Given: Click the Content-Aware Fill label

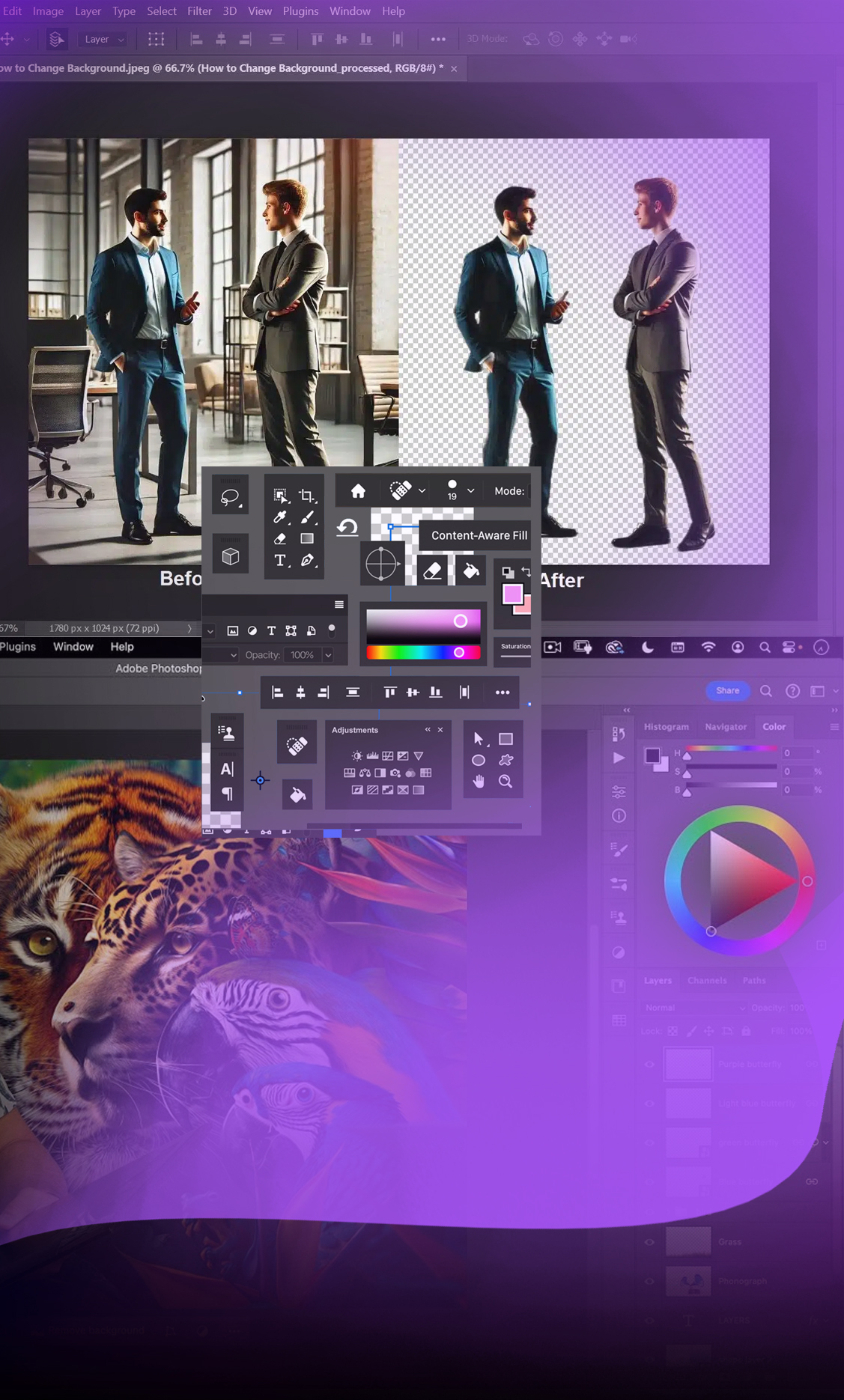Looking at the screenshot, I should tap(479, 535).
